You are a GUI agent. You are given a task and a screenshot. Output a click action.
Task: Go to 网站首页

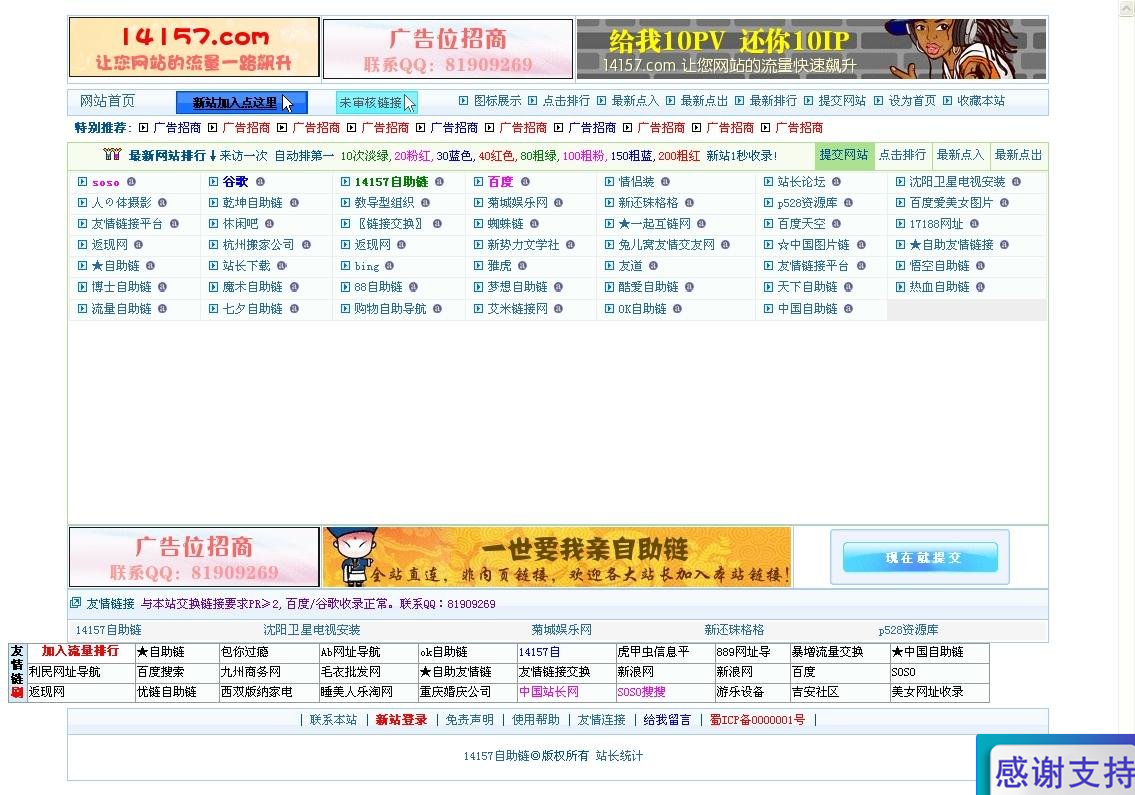(107, 101)
